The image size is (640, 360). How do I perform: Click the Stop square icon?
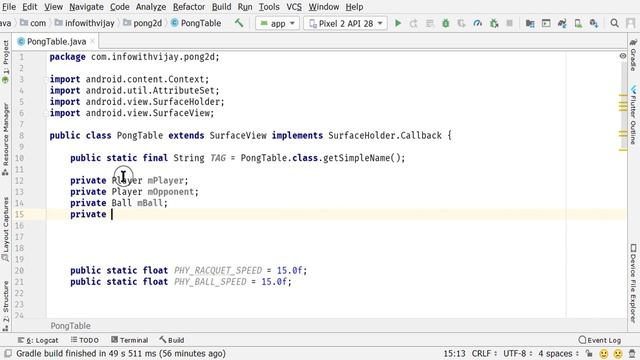point(509,24)
